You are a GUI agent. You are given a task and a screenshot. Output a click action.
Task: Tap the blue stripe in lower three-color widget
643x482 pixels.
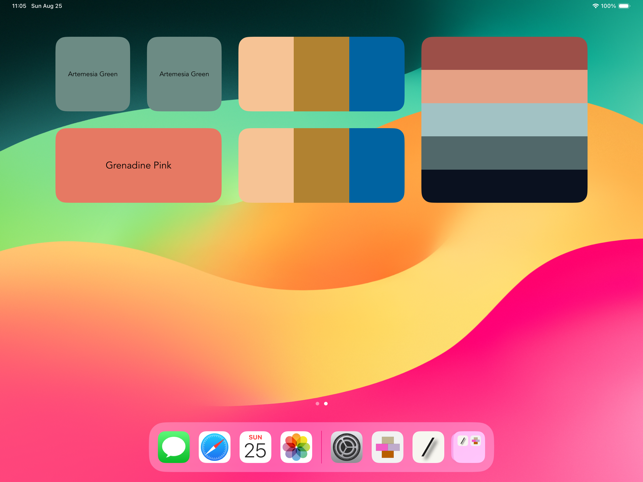click(377, 165)
